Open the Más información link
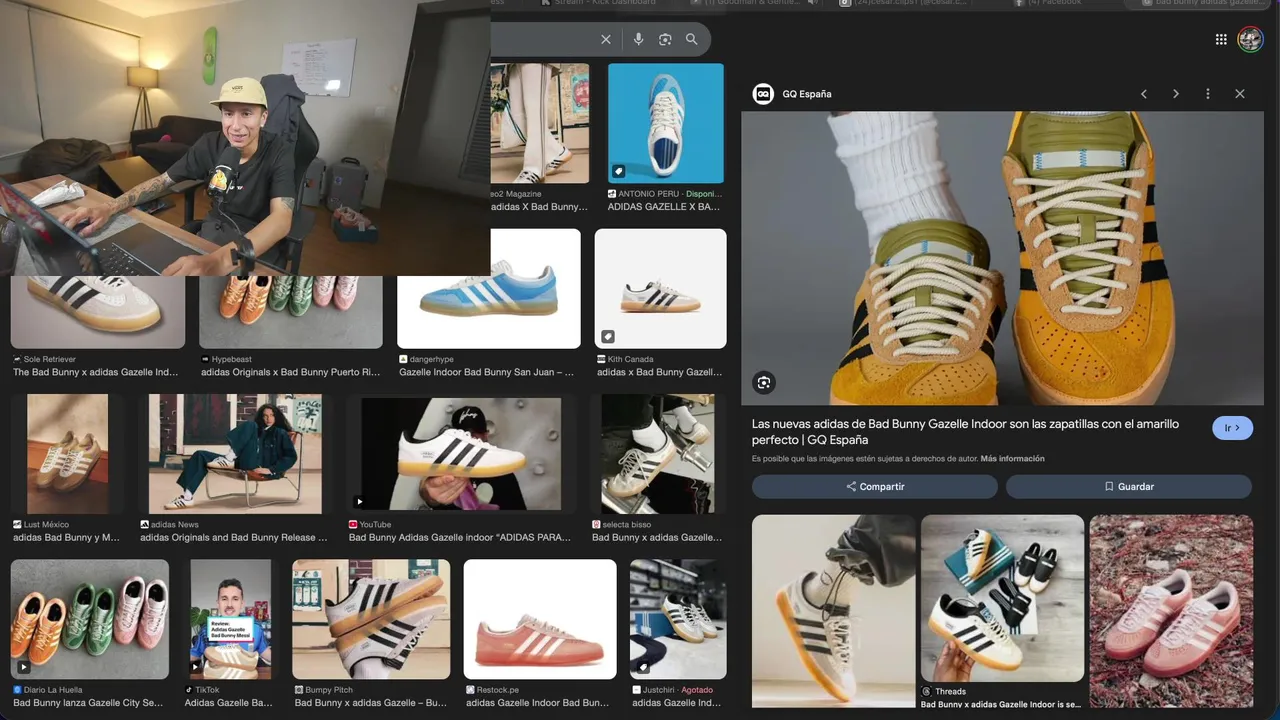The image size is (1280, 720). click(x=1012, y=459)
